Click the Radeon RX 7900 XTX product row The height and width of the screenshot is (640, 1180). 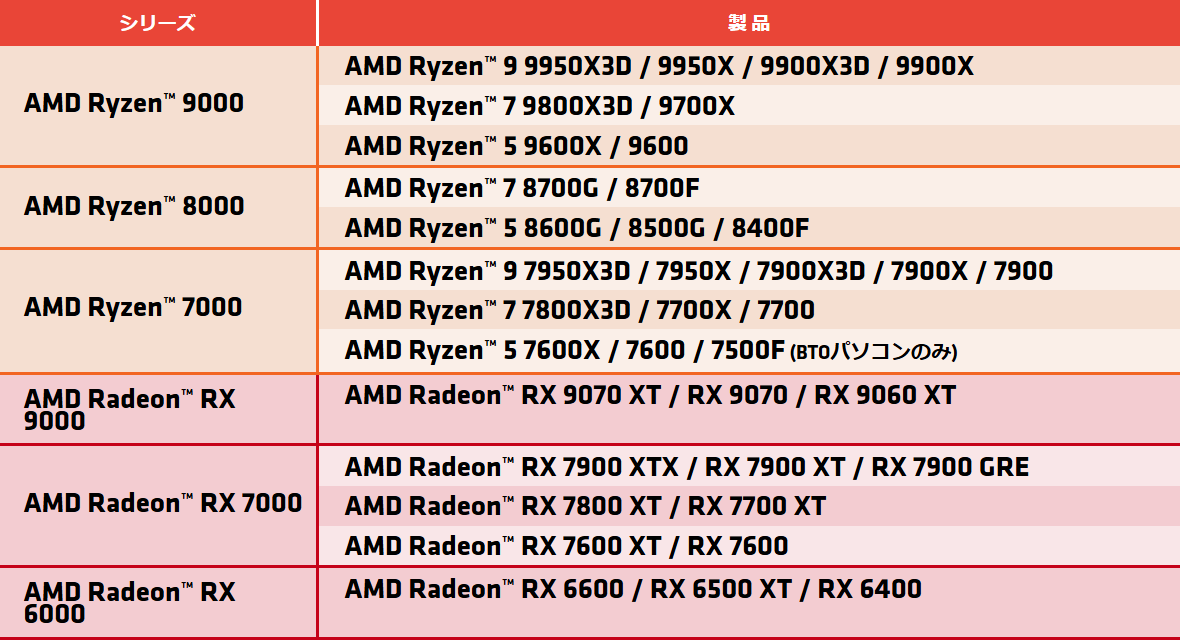[x=750, y=466]
